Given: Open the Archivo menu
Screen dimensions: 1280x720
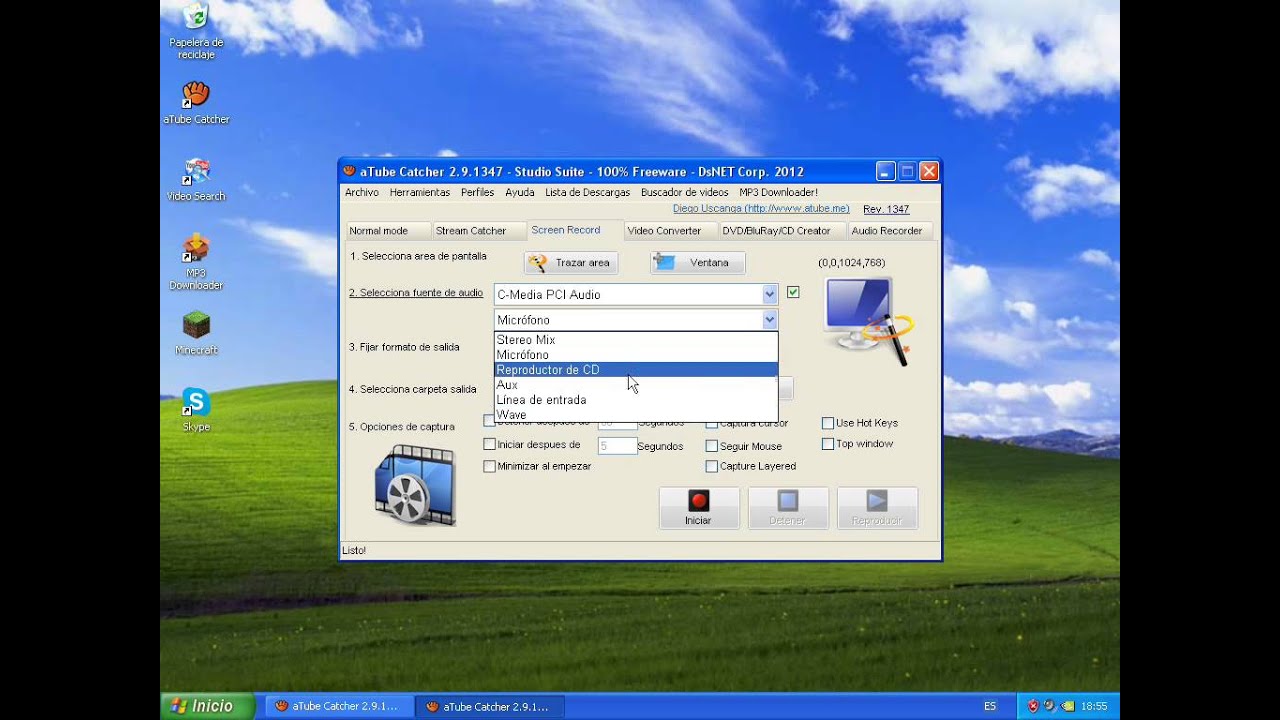Looking at the screenshot, I should (362, 192).
